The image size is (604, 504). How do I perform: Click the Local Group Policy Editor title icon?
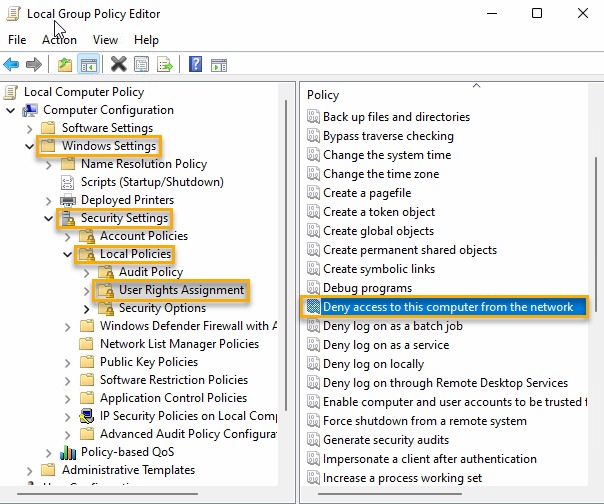pyautogui.click(x=13, y=13)
